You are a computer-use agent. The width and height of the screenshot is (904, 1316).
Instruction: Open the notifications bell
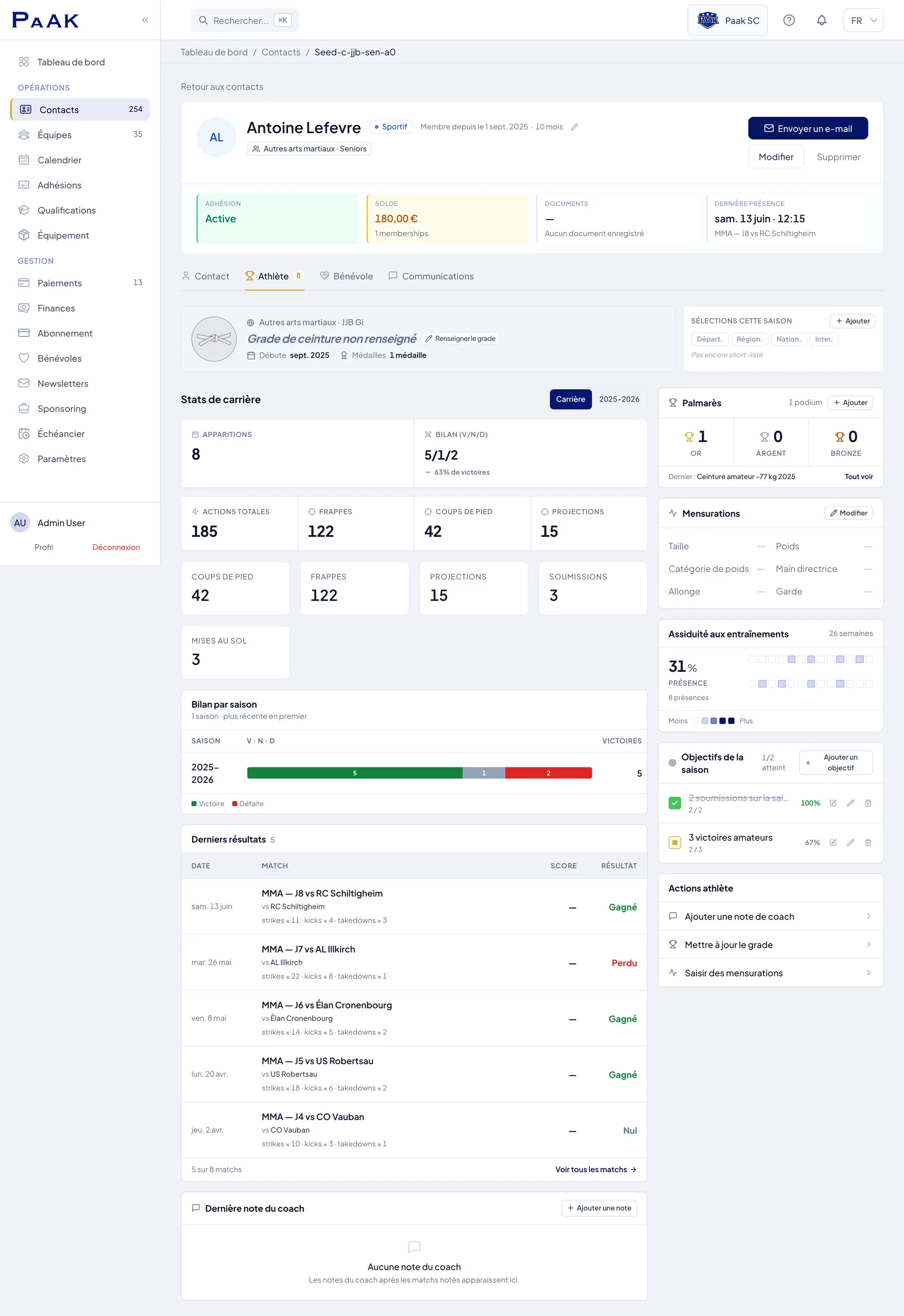[x=821, y=20]
